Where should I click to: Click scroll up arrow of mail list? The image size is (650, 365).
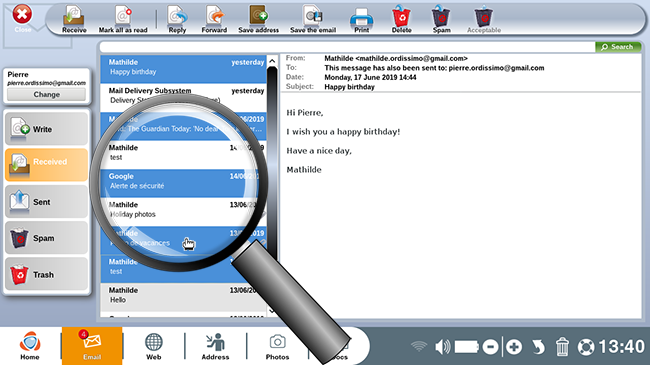272,61
